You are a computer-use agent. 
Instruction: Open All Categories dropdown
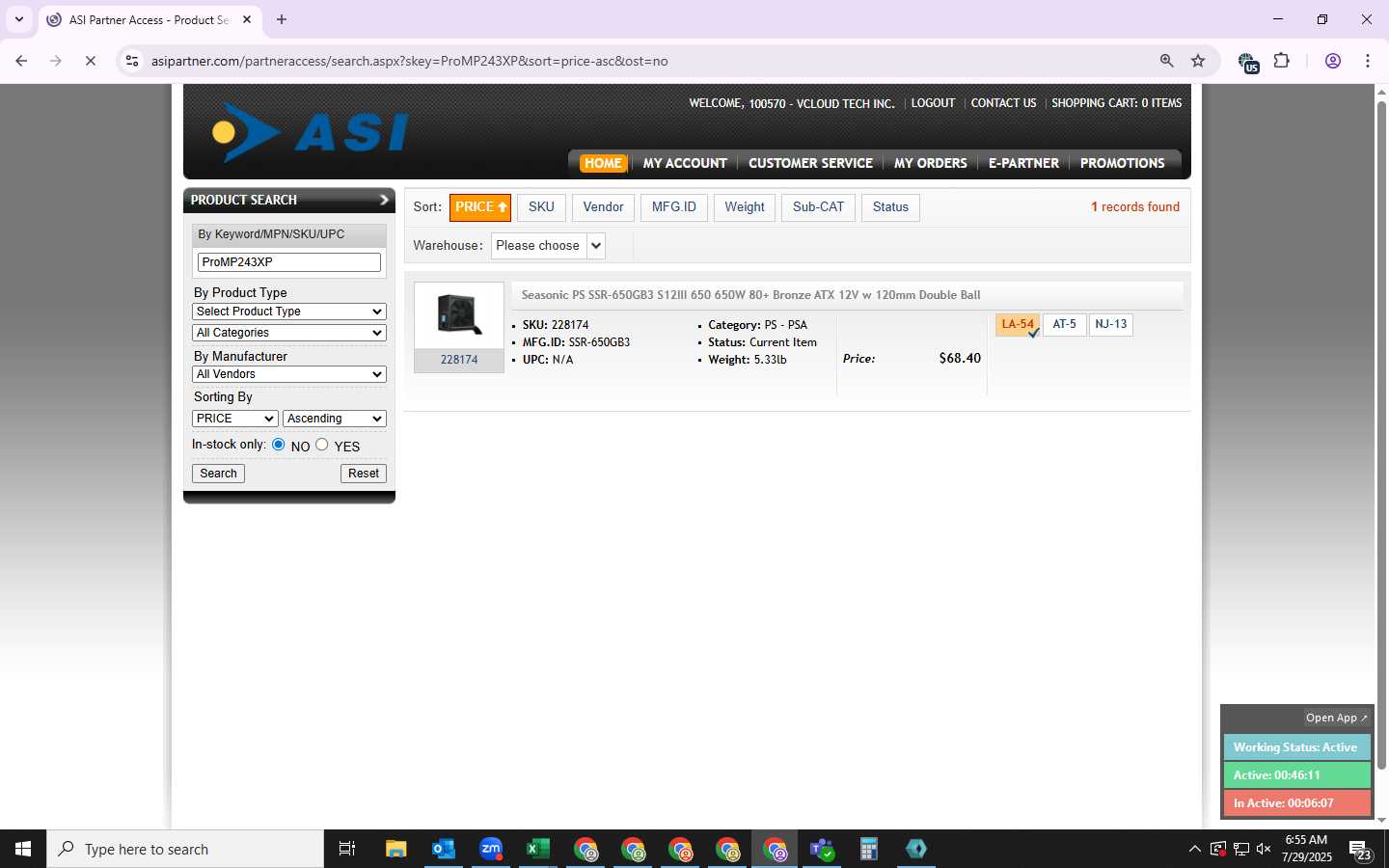[289, 333]
